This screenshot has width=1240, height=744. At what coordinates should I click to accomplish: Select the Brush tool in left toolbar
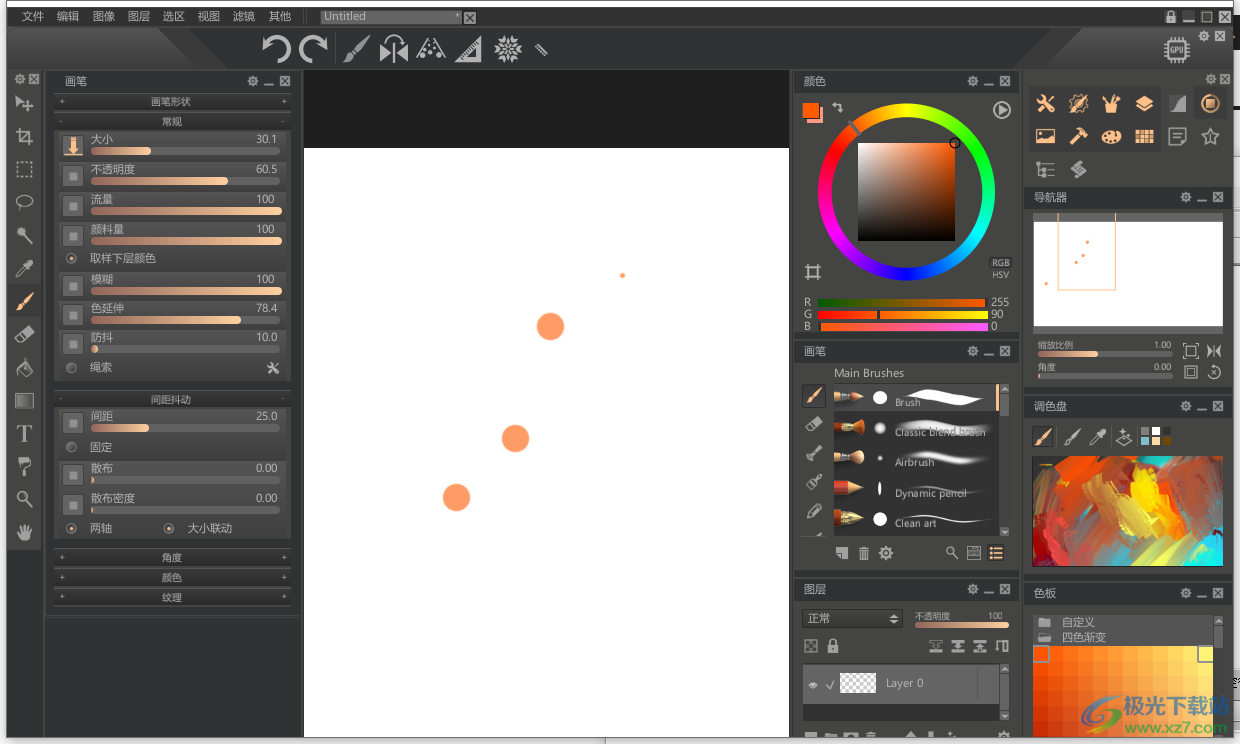pyautogui.click(x=25, y=301)
